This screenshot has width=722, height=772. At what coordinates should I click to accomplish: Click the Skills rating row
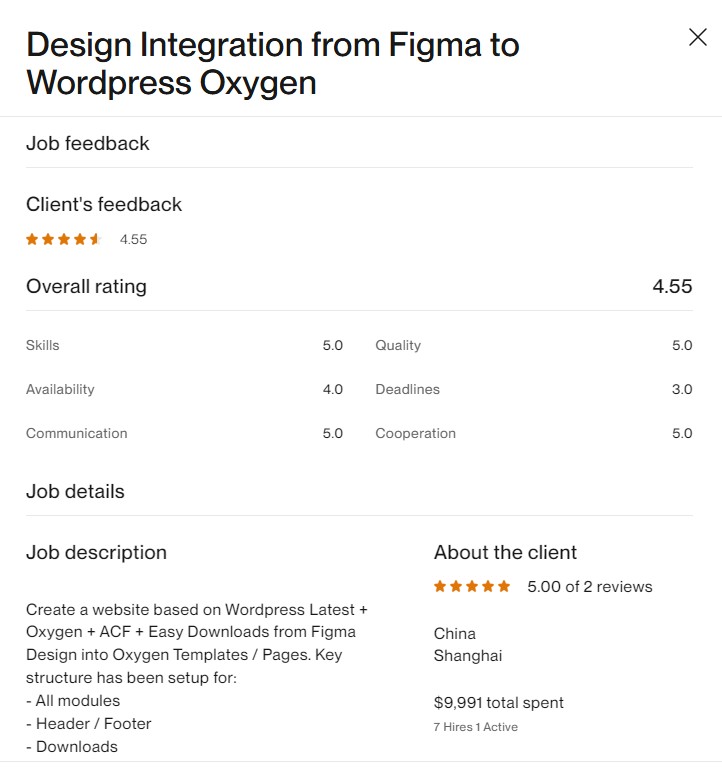coord(184,345)
